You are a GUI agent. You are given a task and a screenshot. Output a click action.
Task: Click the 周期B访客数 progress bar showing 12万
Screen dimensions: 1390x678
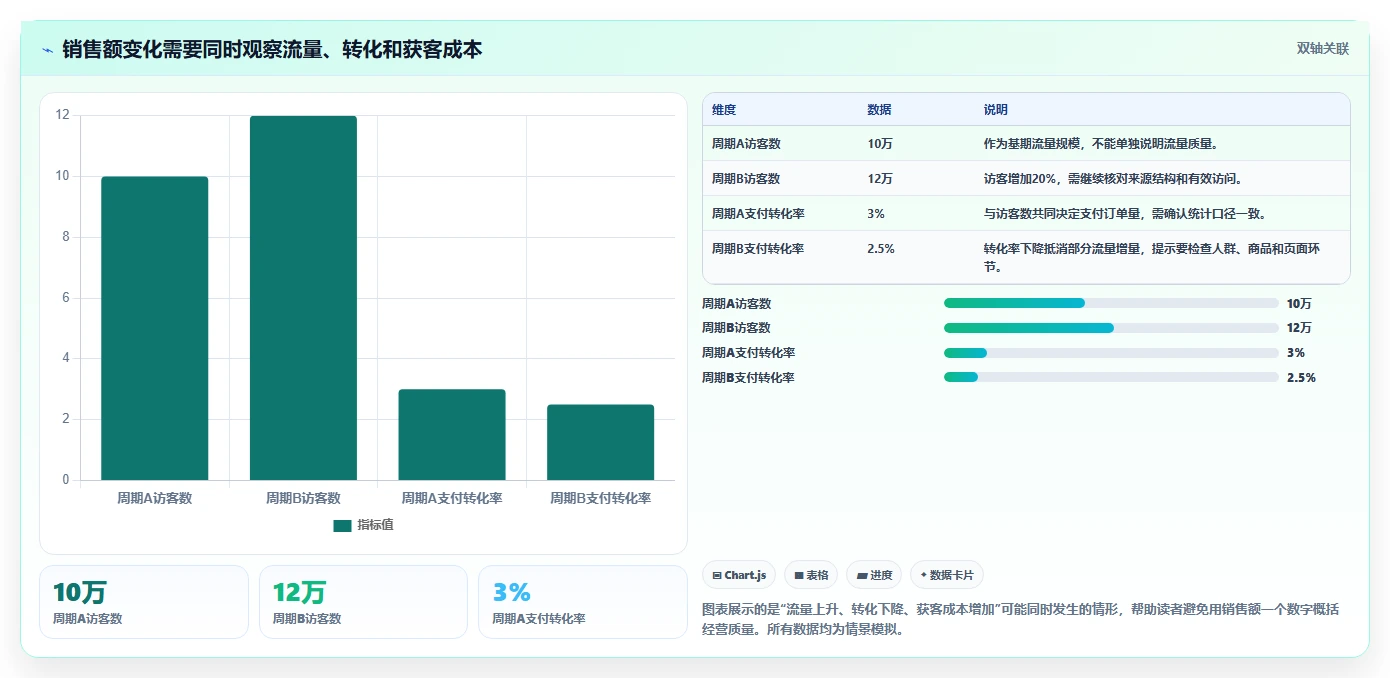click(x=1111, y=328)
